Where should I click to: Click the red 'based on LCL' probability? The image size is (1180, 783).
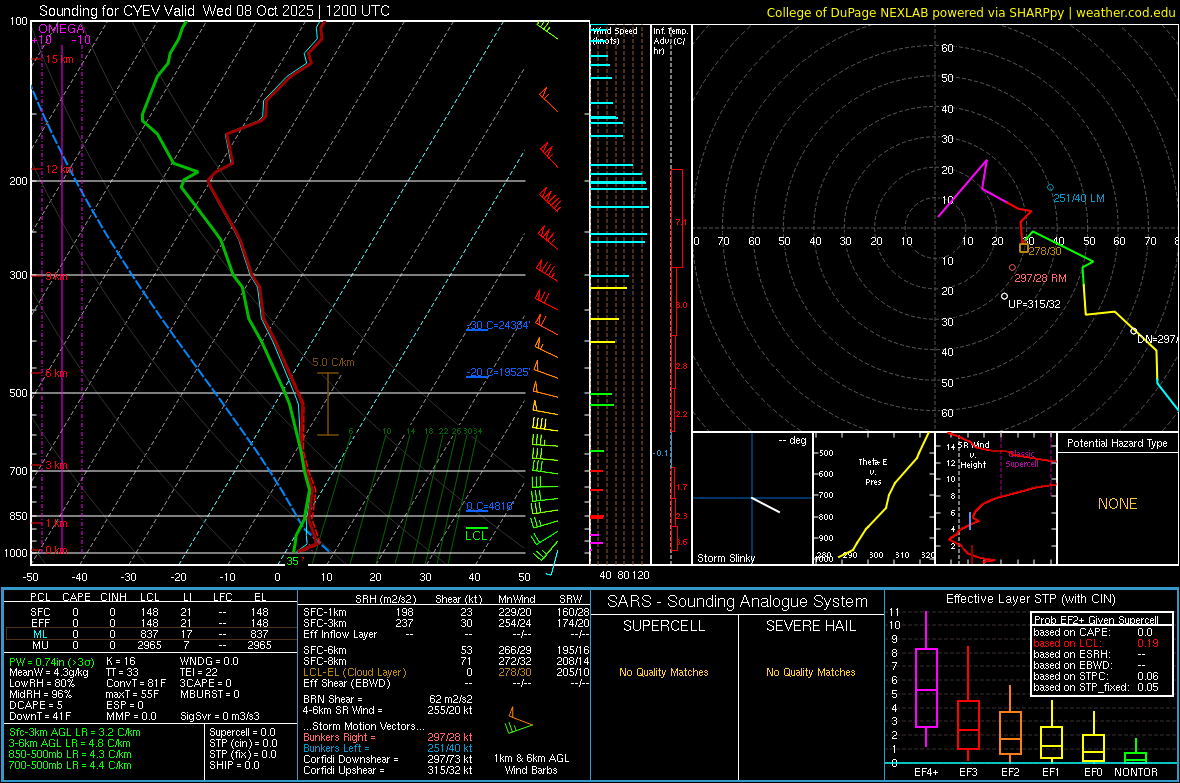[x=1096, y=643]
